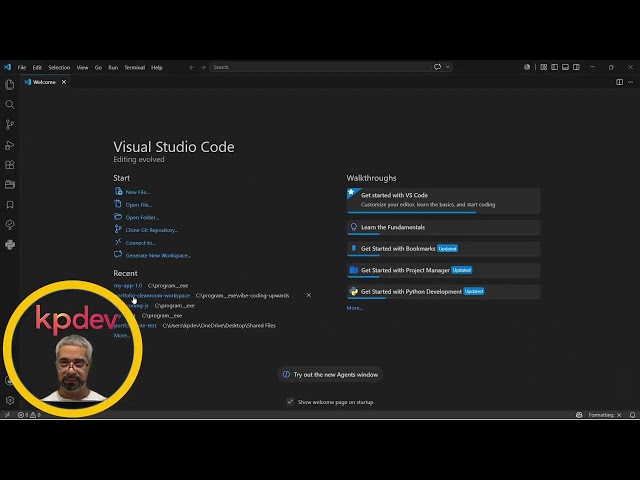Viewport: 640px width, 480px height.
Task: Open the View menu
Action: click(82, 67)
